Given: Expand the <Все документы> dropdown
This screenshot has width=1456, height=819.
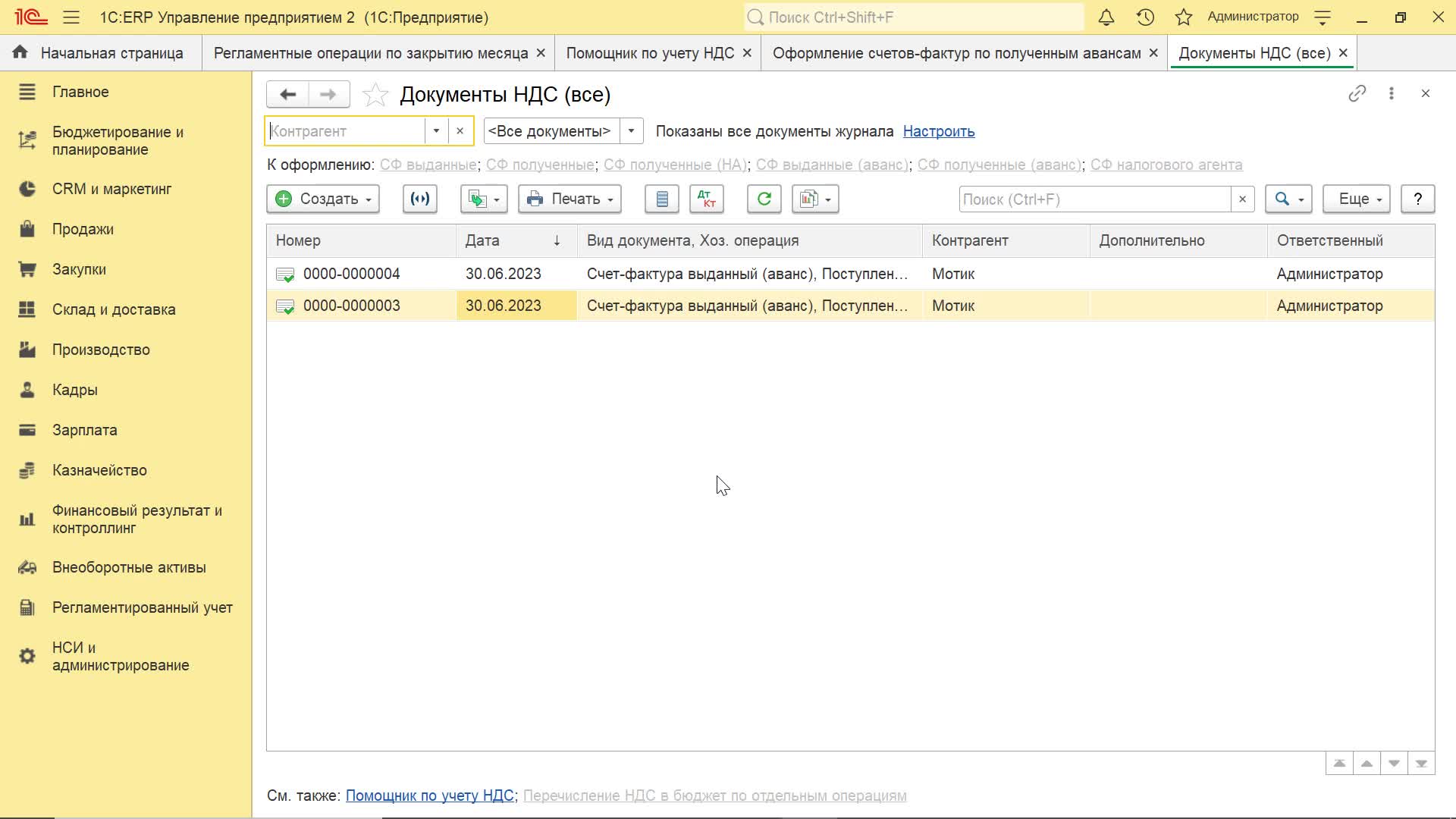Looking at the screenshot, I should tap(631, 130).
